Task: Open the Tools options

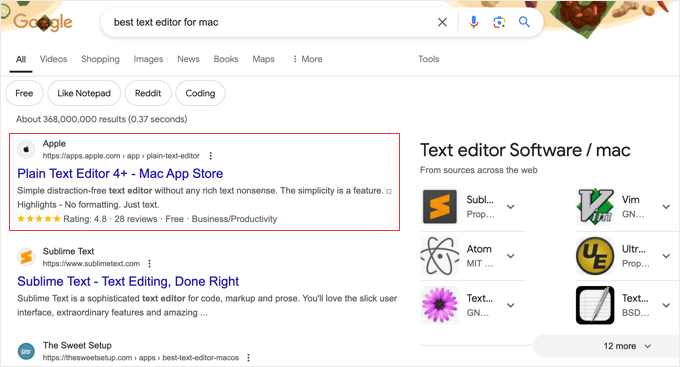Action: pyautogui.click(x=428, y=59)
